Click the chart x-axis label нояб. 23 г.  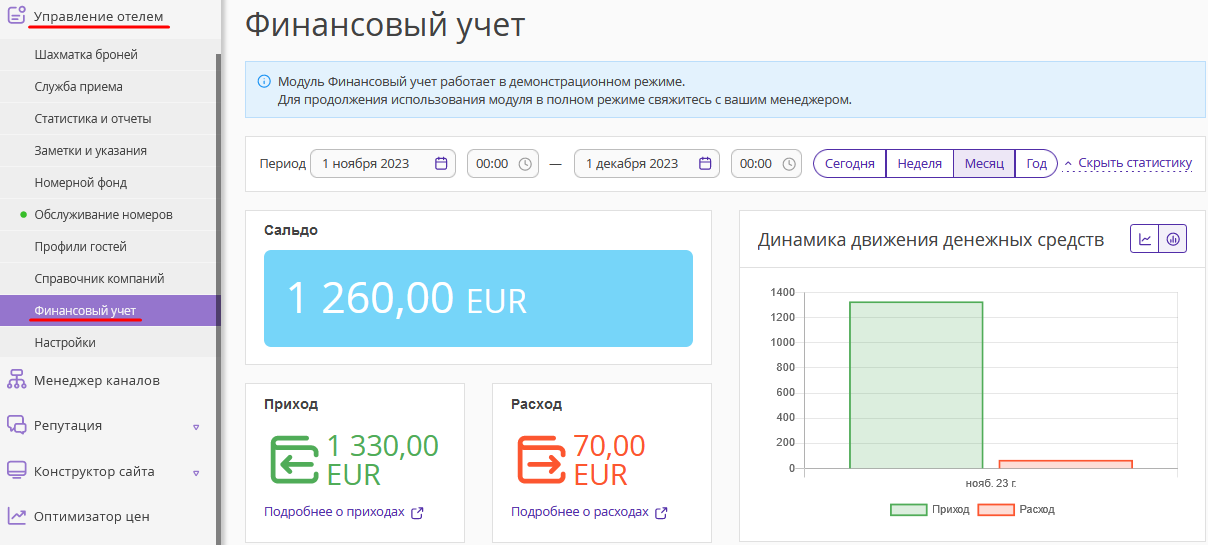point(991,484)
